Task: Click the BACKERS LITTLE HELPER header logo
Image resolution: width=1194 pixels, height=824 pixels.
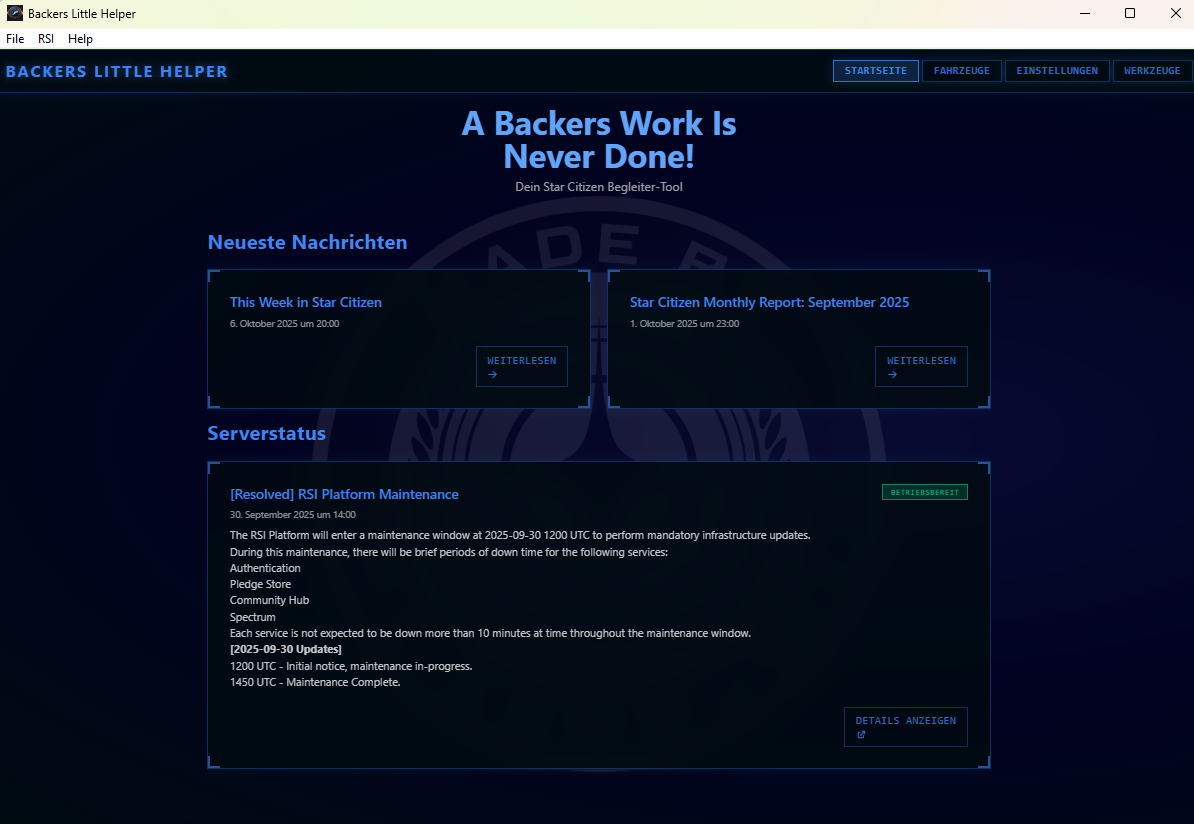Action: click(x=117, y=72)
